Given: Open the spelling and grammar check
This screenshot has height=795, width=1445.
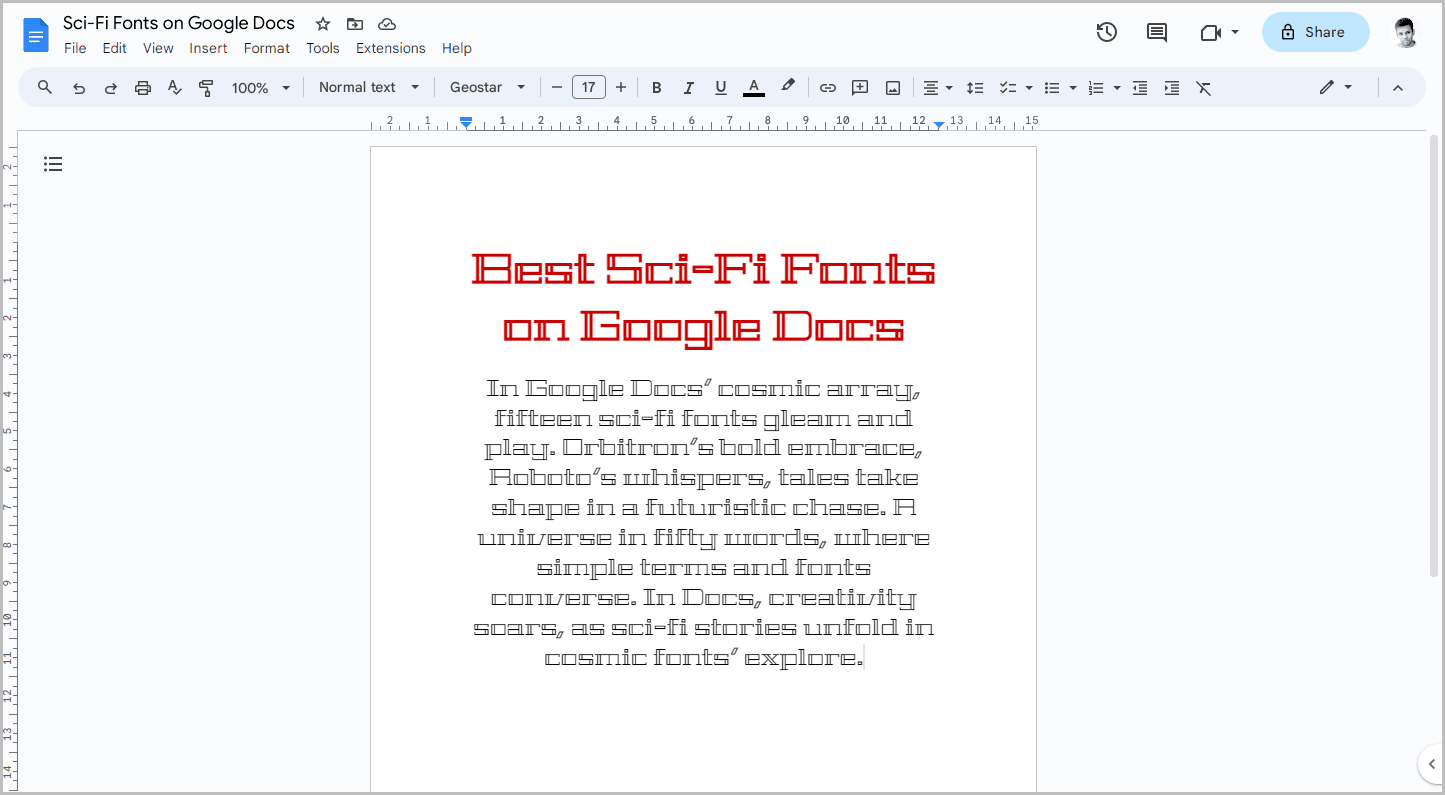Looking at the screenshot, I should [x=174, y=87].
